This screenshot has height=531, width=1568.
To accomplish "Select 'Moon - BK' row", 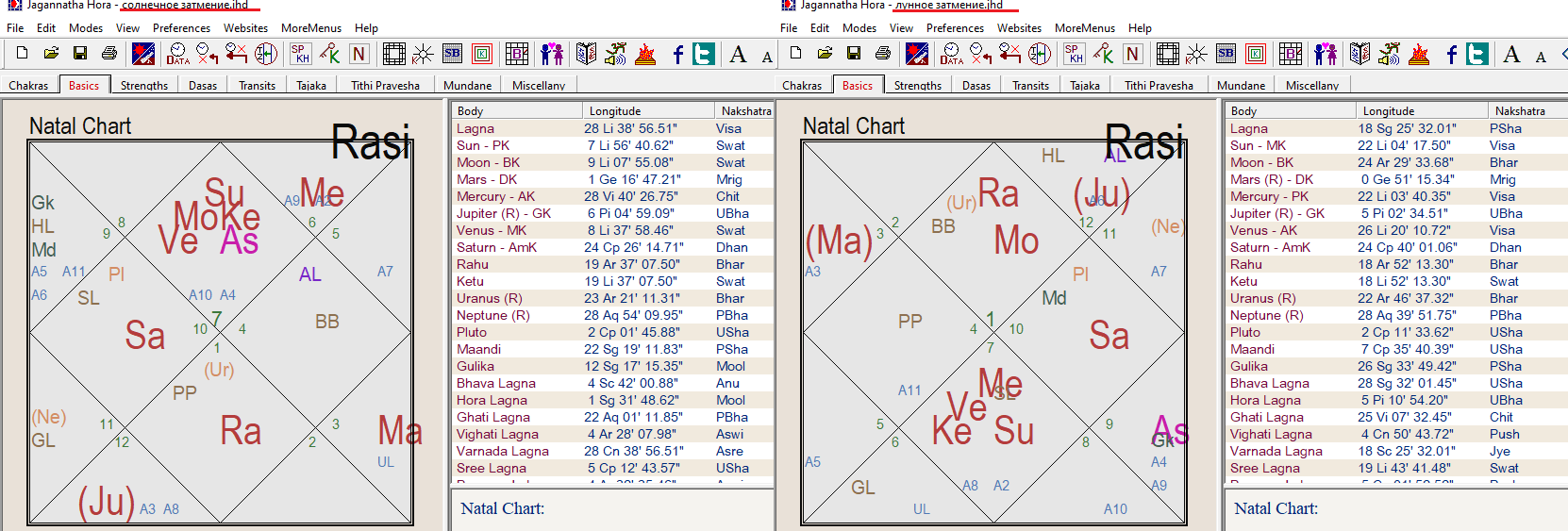I will [612, 162].
